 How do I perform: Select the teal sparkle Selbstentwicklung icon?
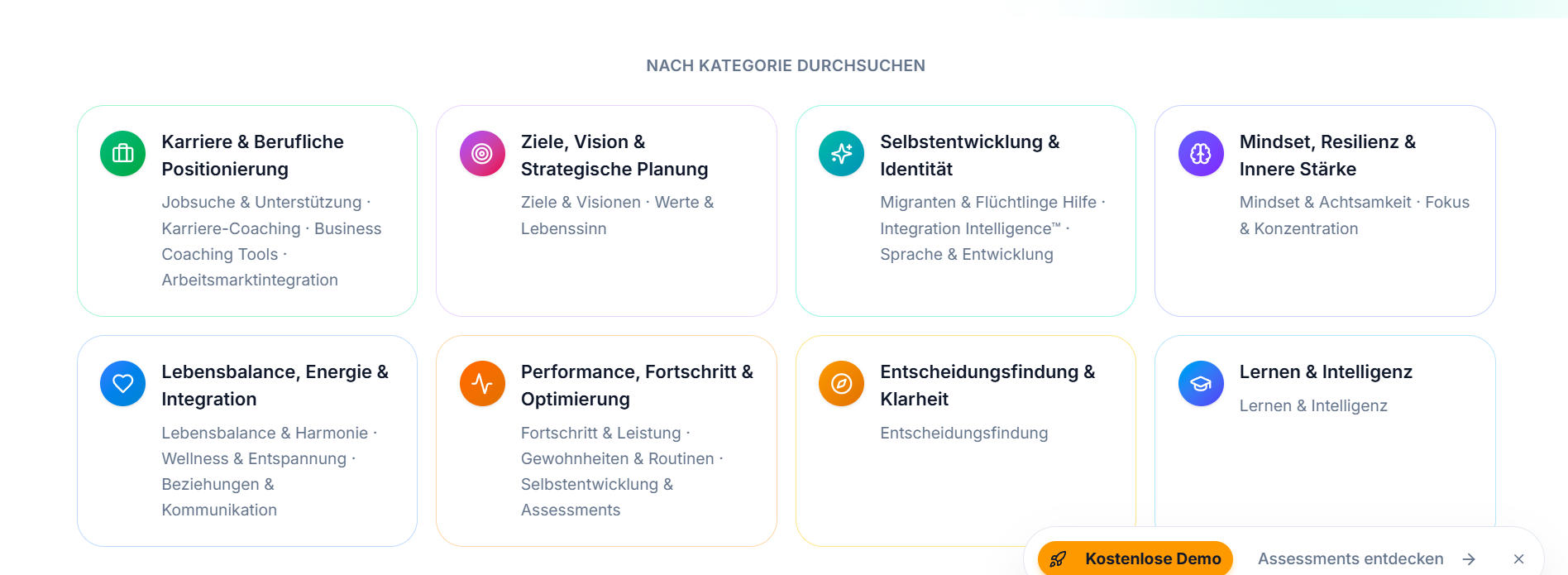pyautogui.click(x=841, y=154)
